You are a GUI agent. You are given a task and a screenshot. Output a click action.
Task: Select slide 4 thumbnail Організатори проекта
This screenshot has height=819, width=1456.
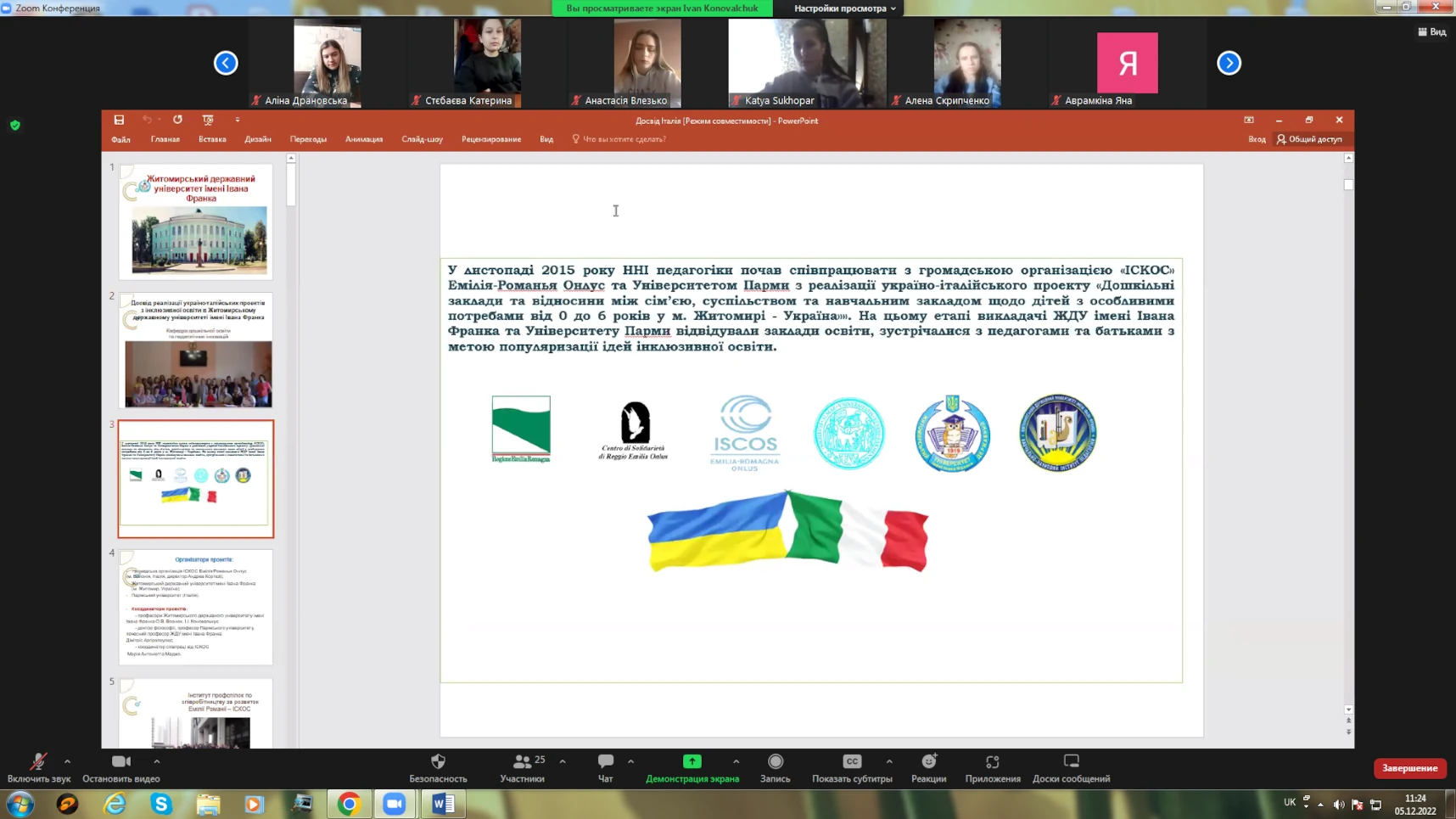click(196, 606)
